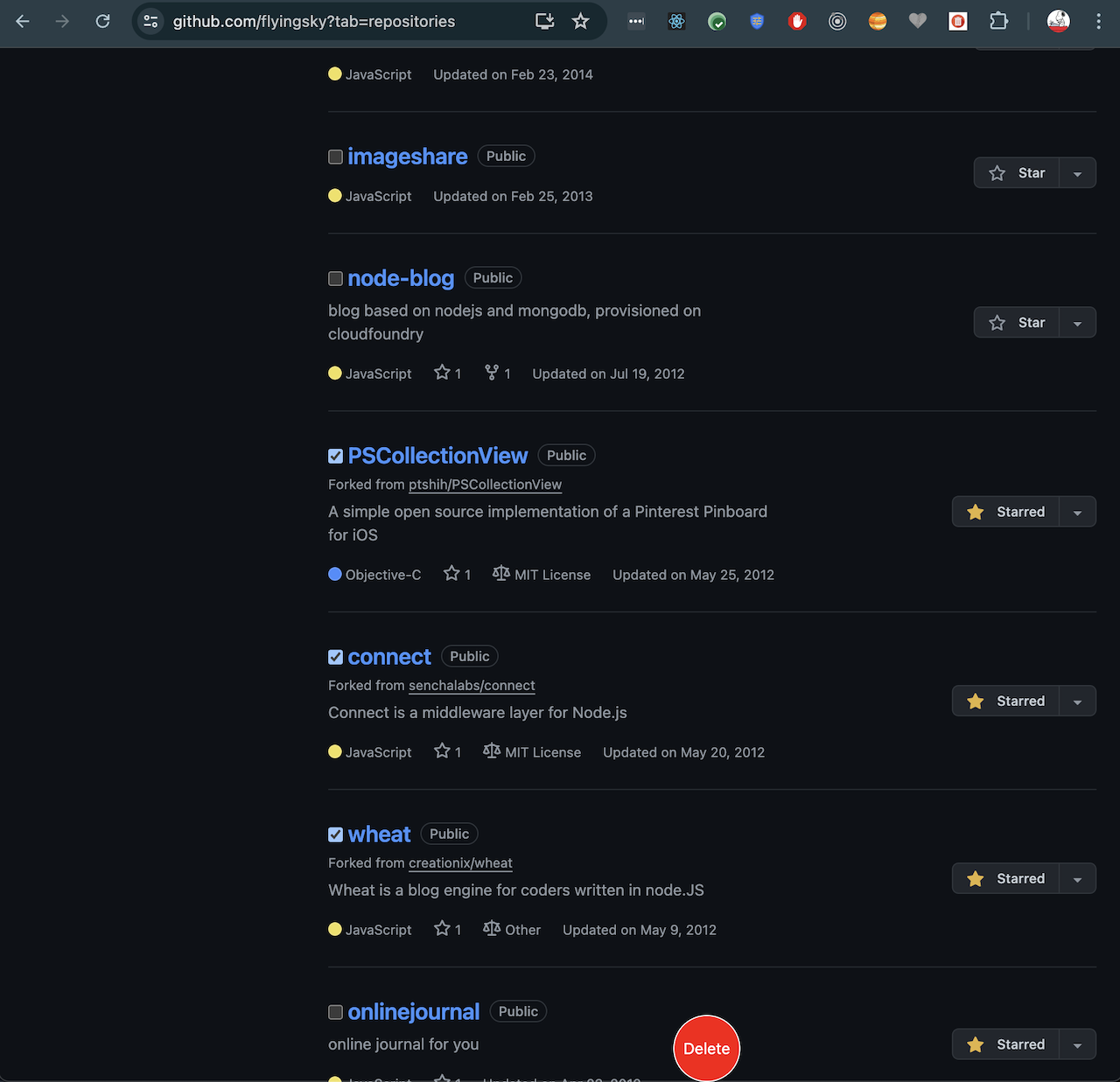1120x1082 pixels.
Task: Click the red hand blocker extension icon
Action: (x=797, y=21)
